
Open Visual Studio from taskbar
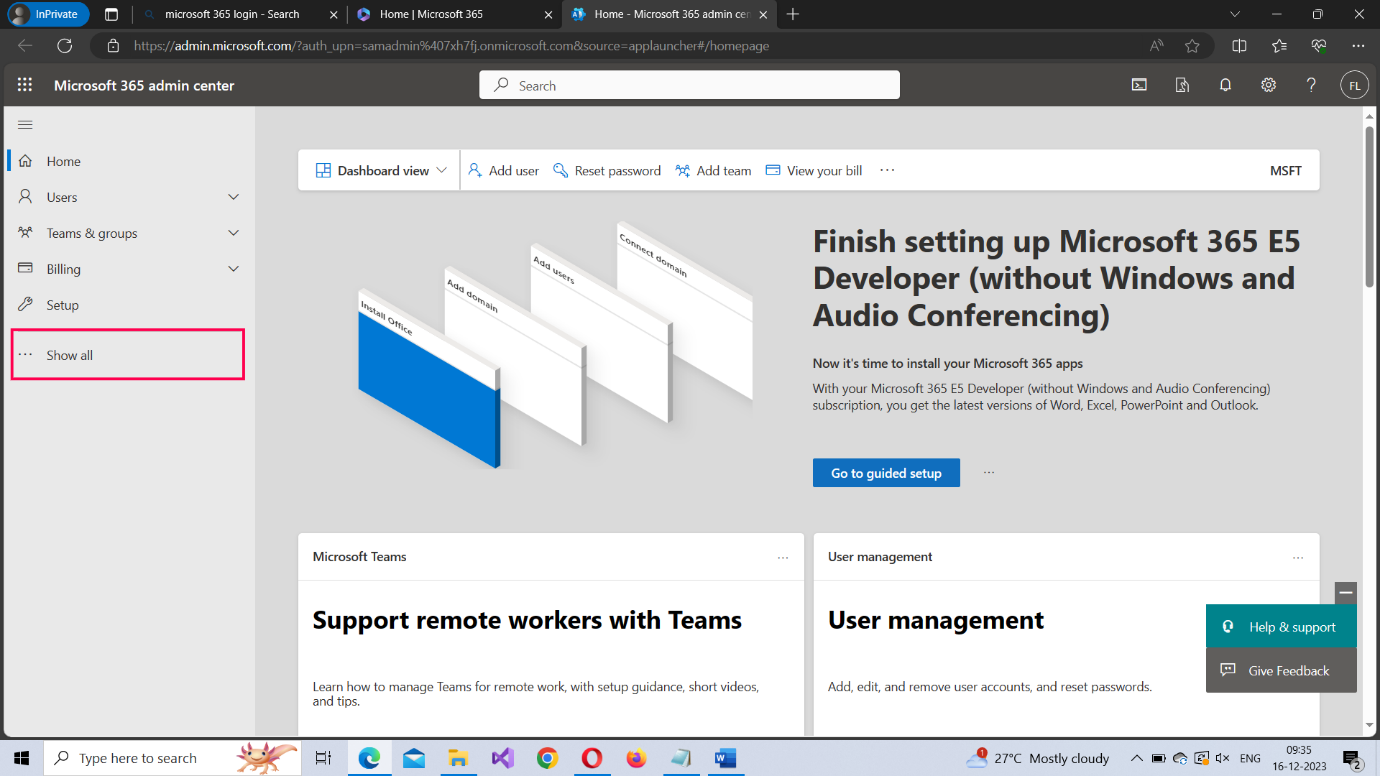point(503,758)
